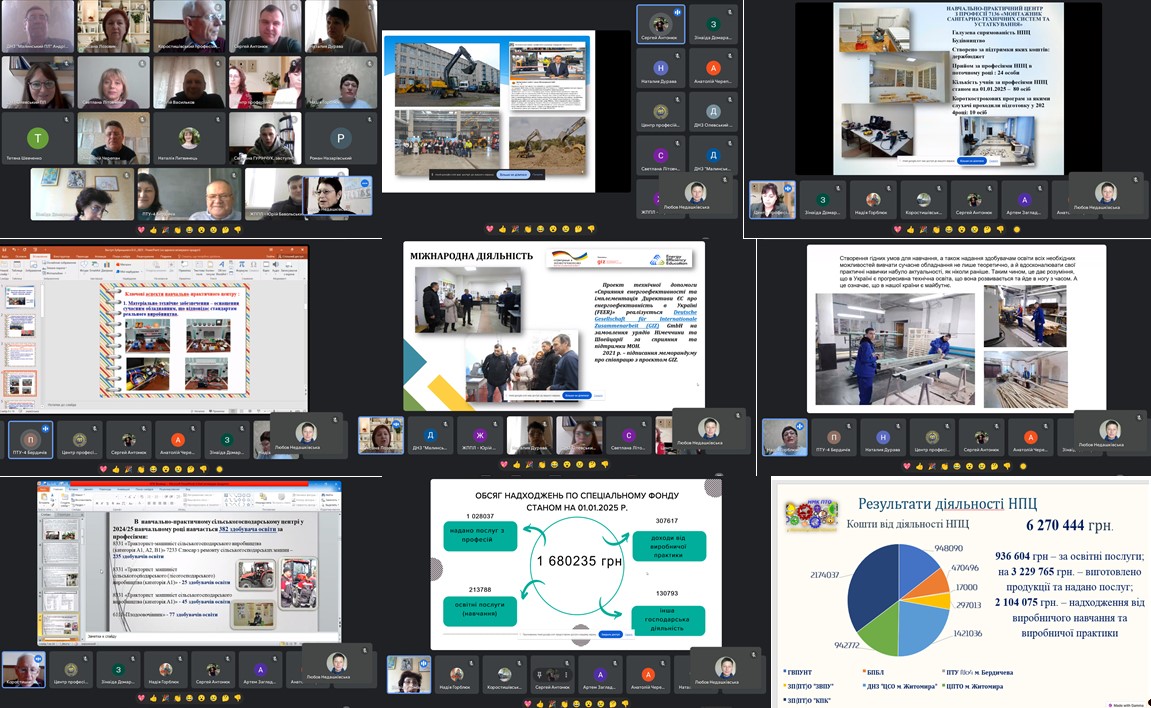Image resolution: width=1151 pixels, height=708 pixels.
Task: Toggle muted mic icon on Тетяна Шевченко's tile
Action: click(x=68, y=118)
